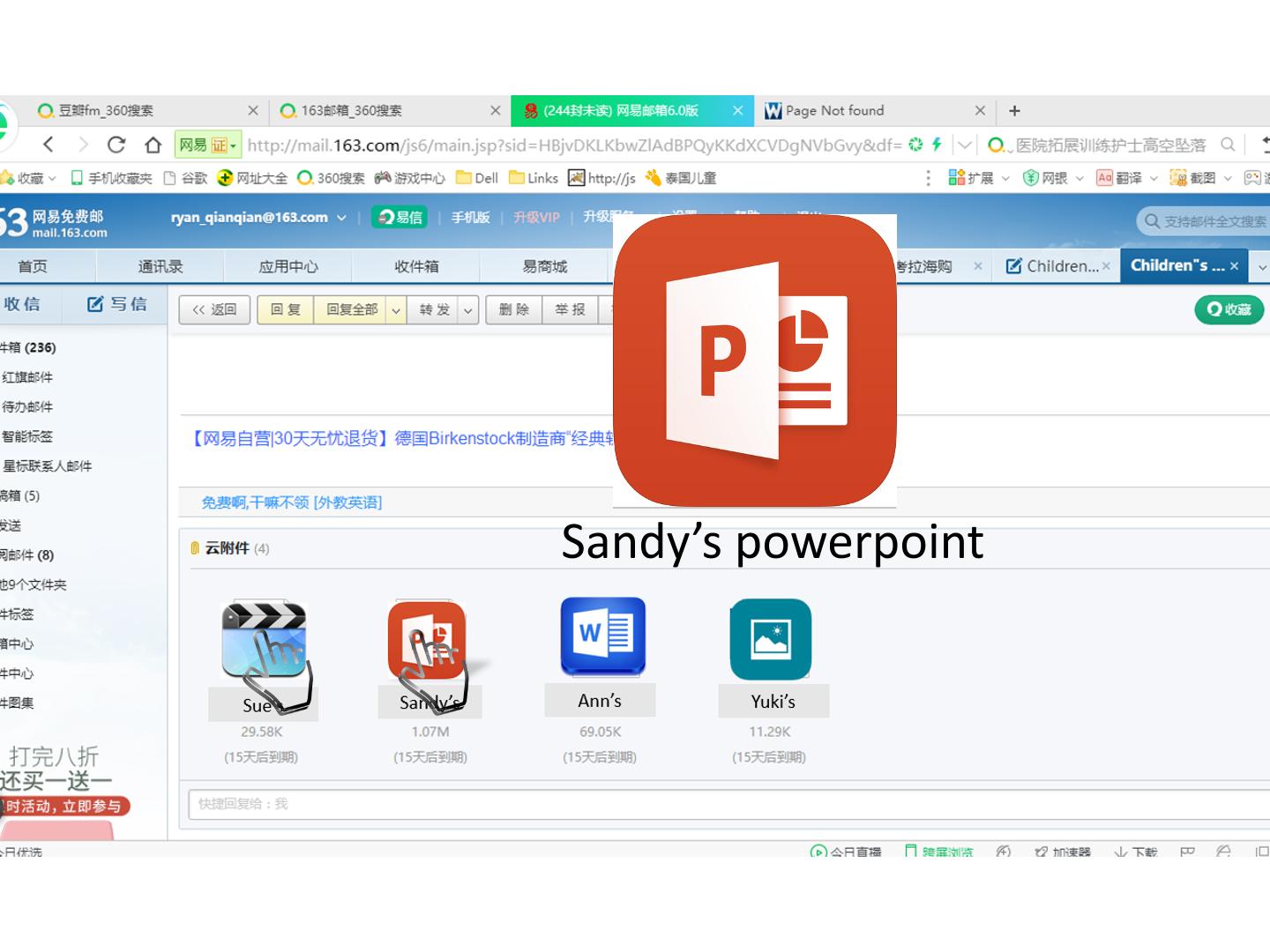Open the 升级VIP link
The width and height of the screenshot is (1270, 952).
536,218
